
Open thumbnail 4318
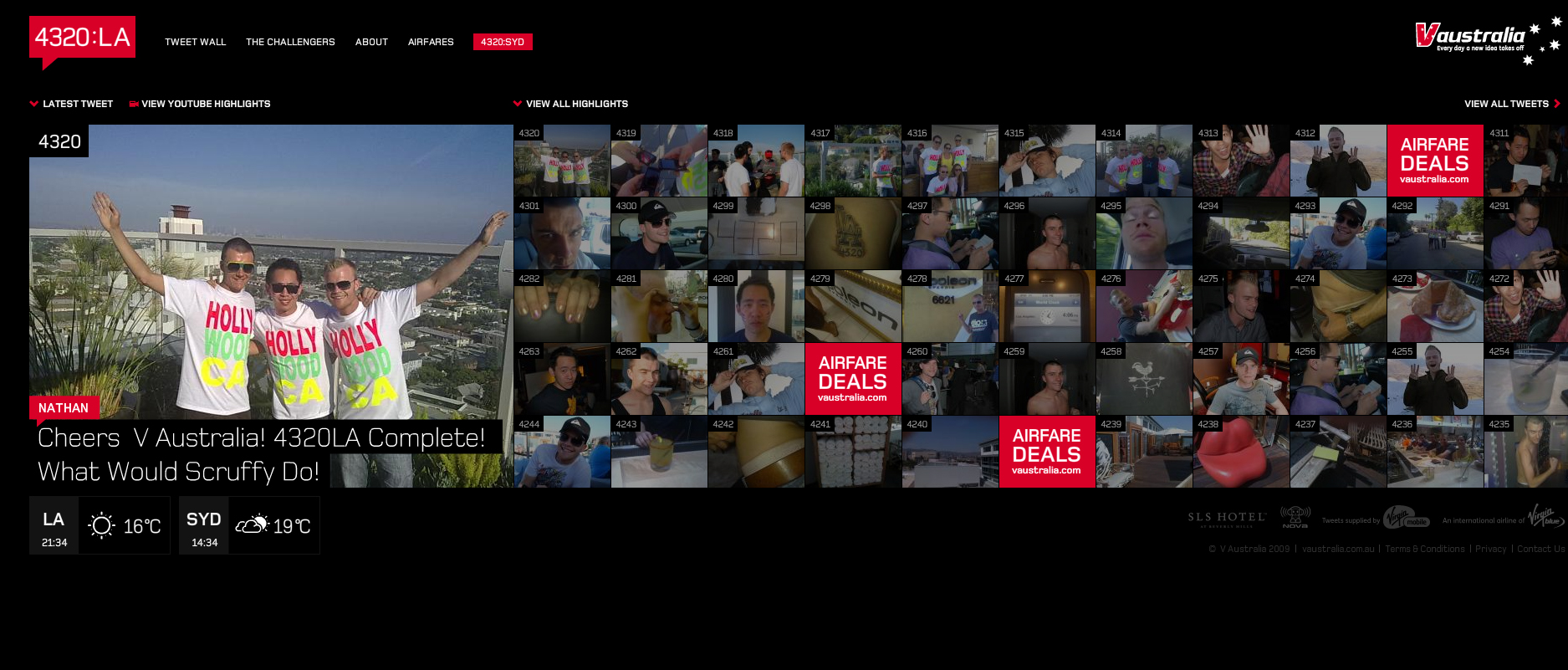756,161
